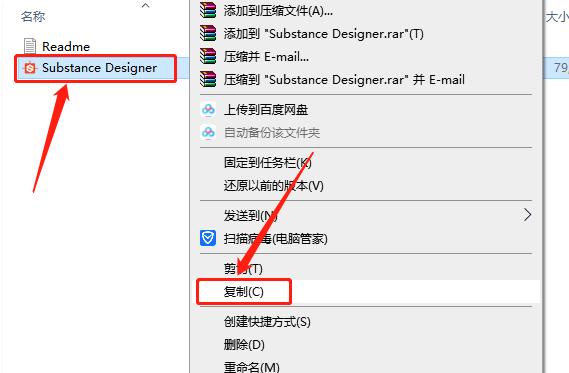Select 压缩并 E-mail... option

[366, 56]
